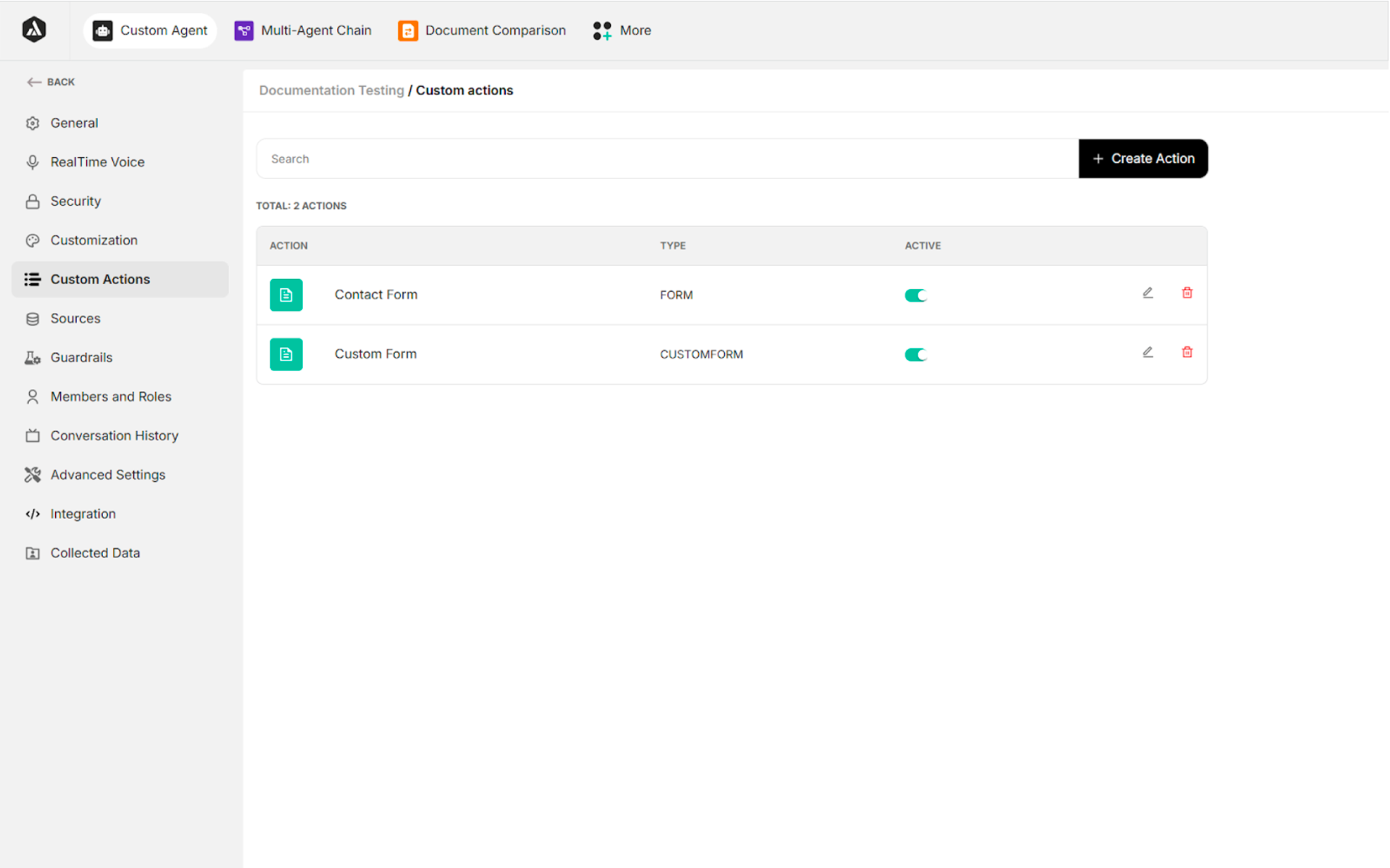Click the Sources database icon

(x=33, y=318)
